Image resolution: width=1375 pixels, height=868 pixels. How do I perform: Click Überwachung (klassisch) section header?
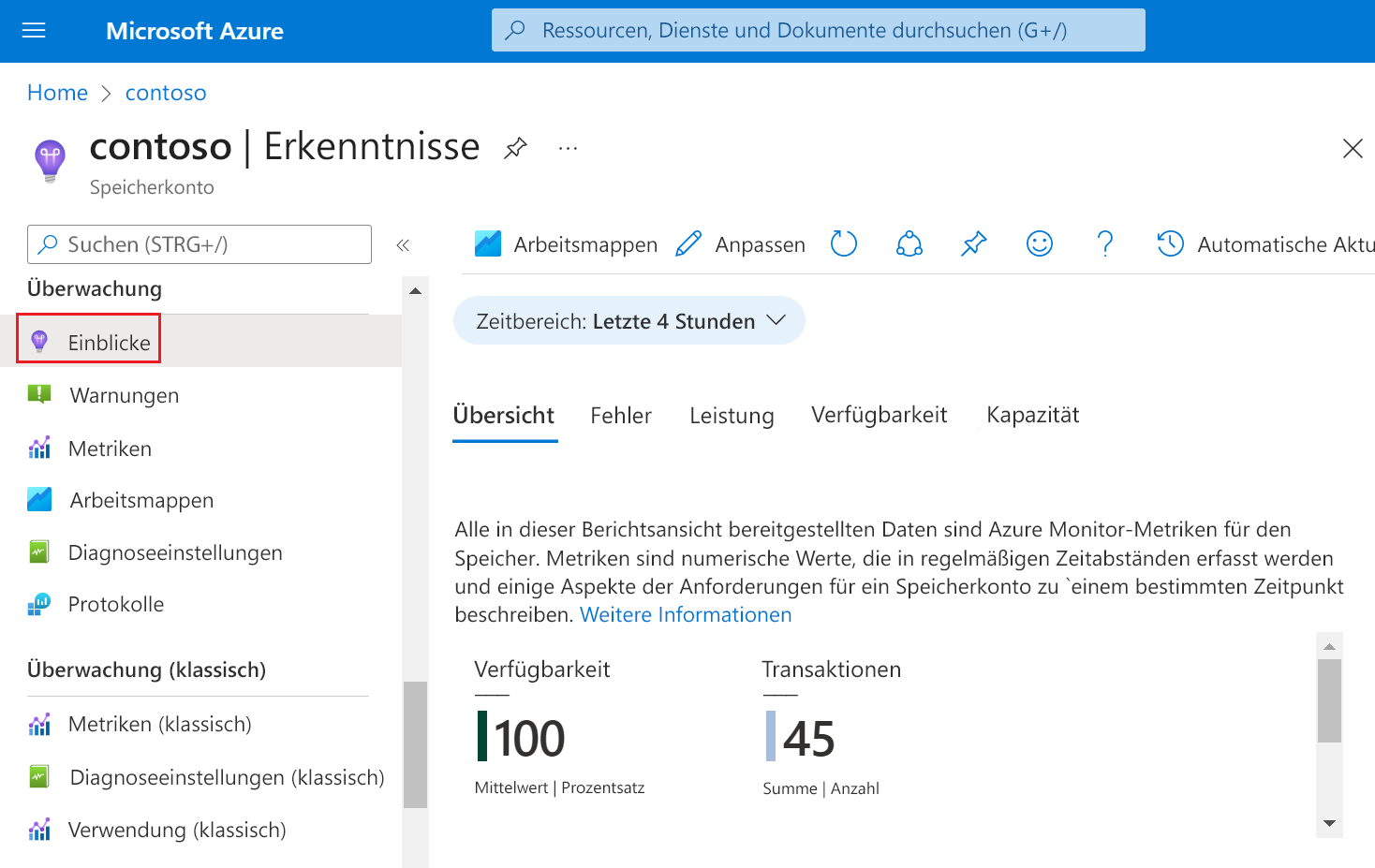click(x=146, y=669)
